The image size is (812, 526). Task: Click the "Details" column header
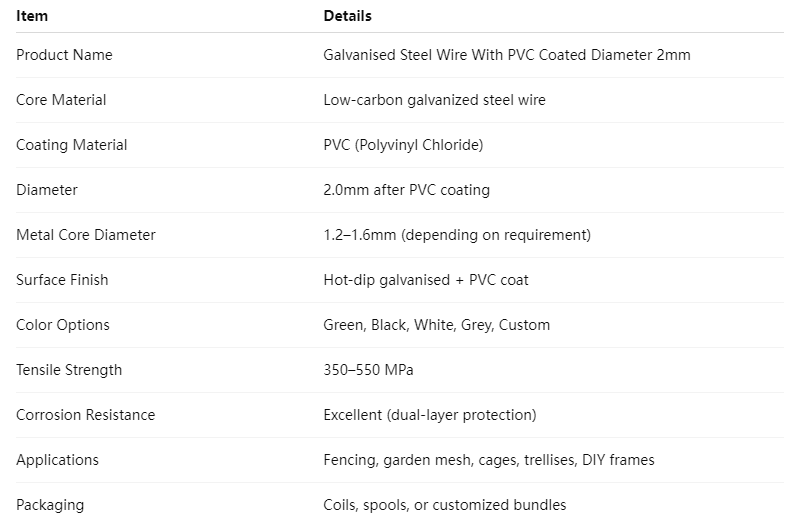coord(347,16)
